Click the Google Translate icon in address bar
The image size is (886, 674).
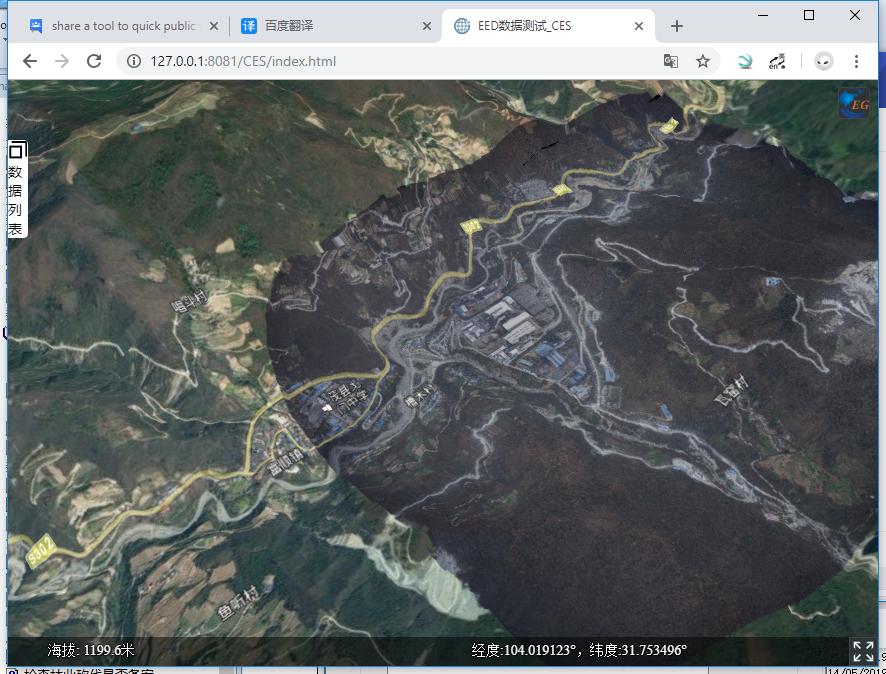671,61
